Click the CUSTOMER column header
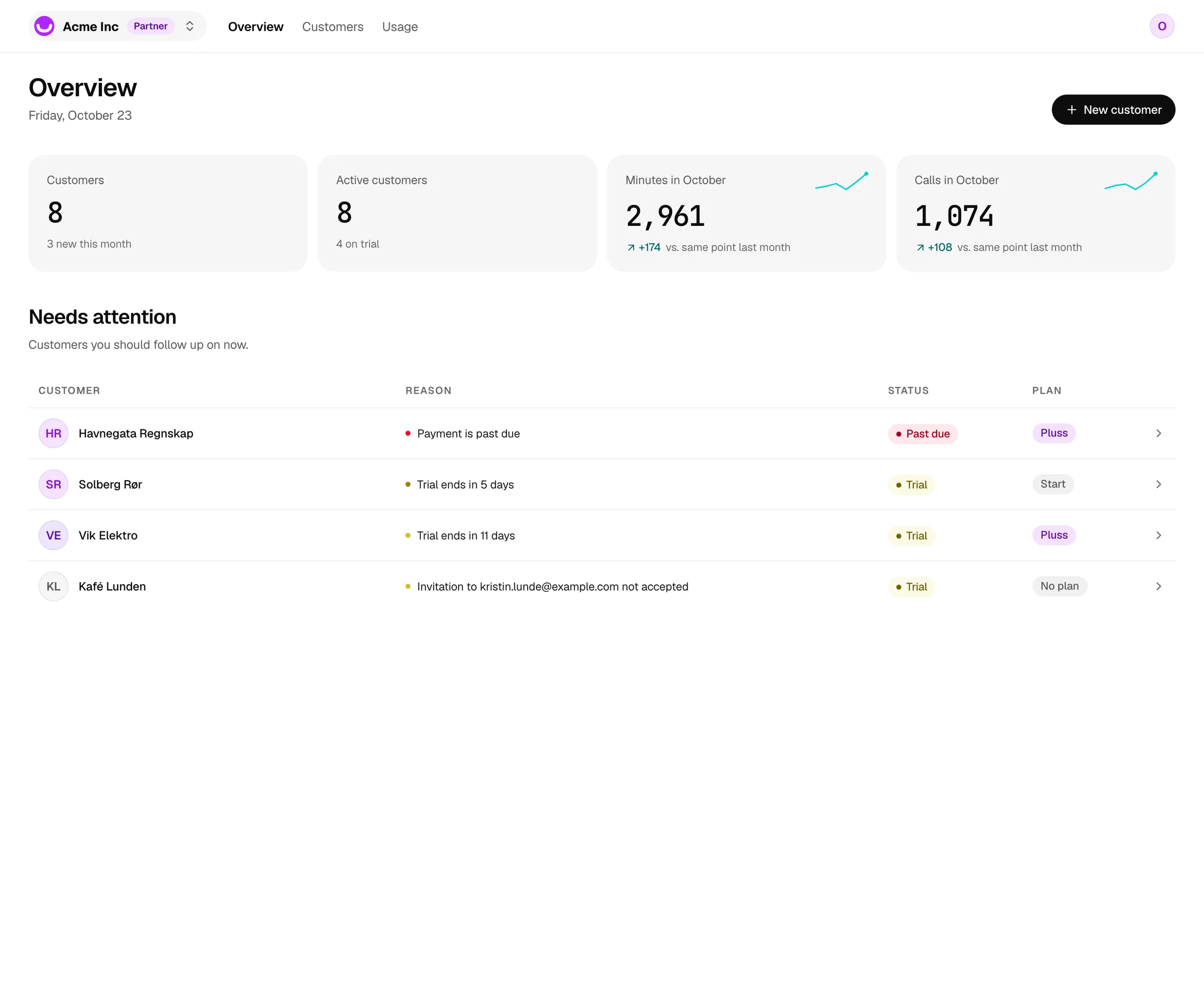This screenshot has width=1204, height=997. (x=69, y=390)
